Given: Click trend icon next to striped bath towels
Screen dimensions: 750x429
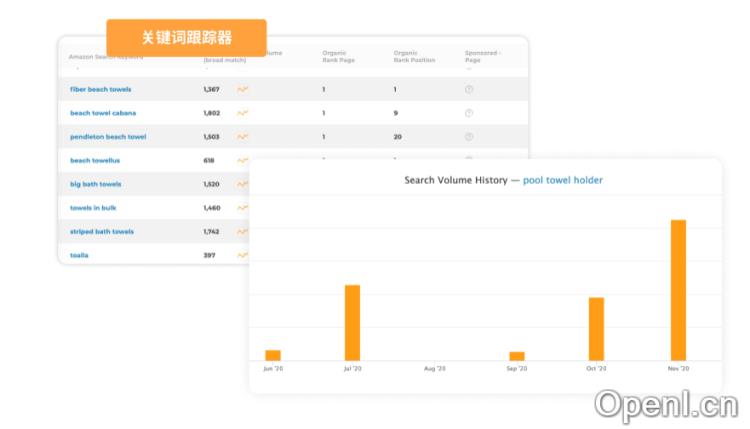Looking at the screenshot, I should (242, 231).
